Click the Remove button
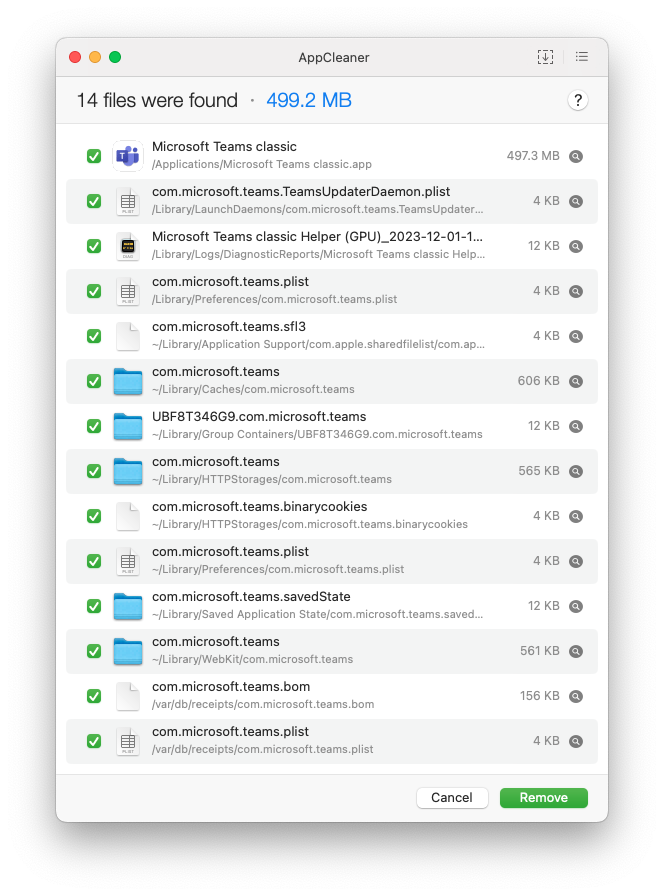 click(543, 798)
